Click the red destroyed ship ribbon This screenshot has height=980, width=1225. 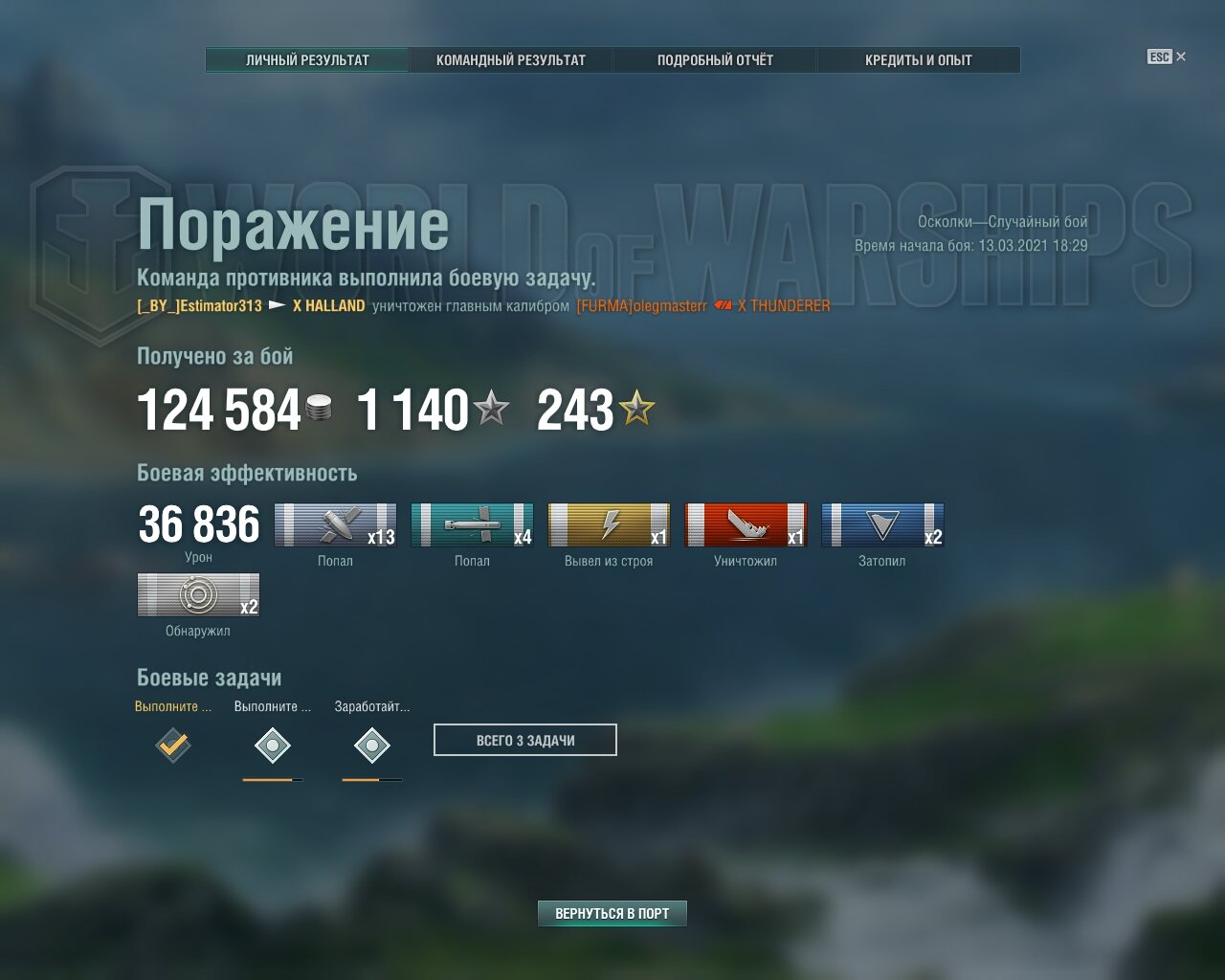pyautogui.click(x=746, y=525)
